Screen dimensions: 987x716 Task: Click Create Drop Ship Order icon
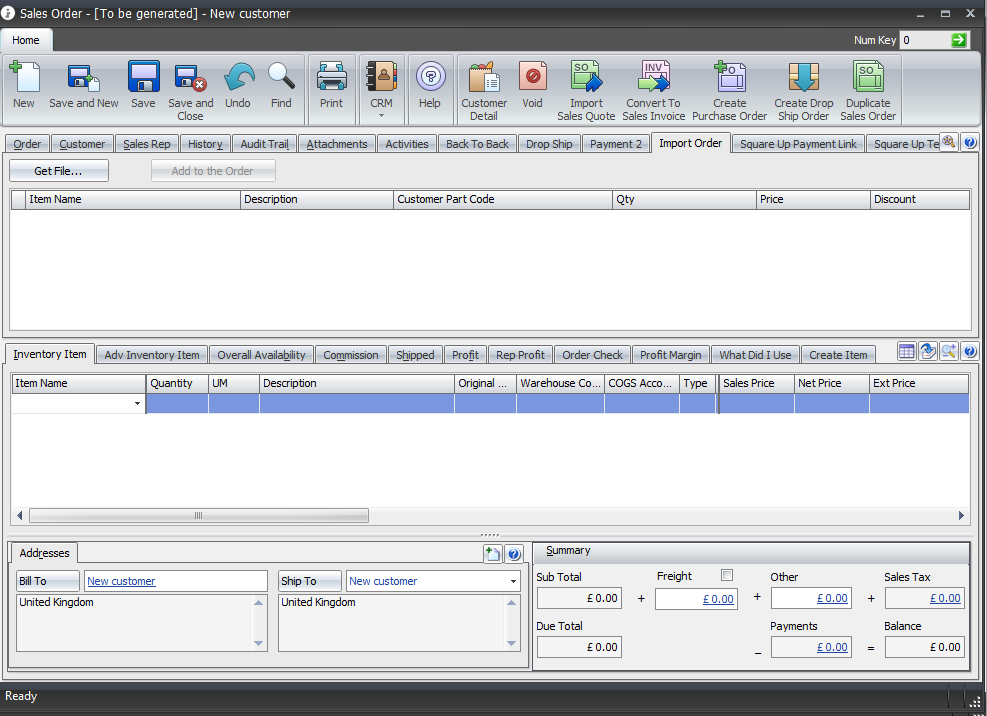803,78
